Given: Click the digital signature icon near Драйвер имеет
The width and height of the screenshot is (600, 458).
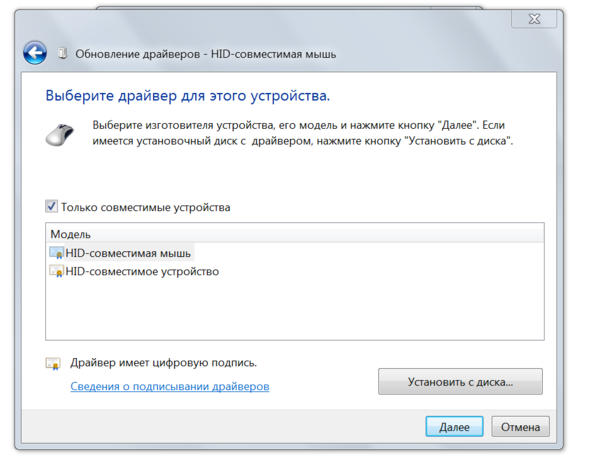Looking at the screenshot, I should [x=53, y=363].
